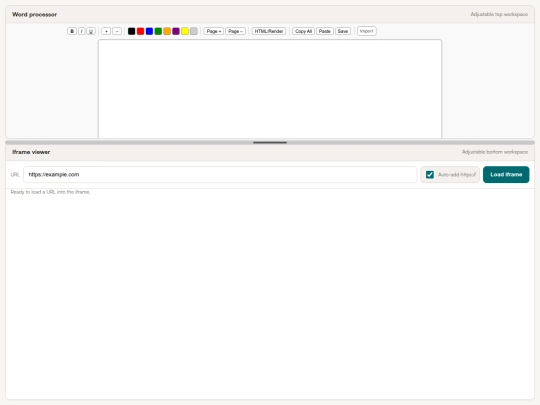
Task: Click the Copy All button
Action: (x=303, y=31)
